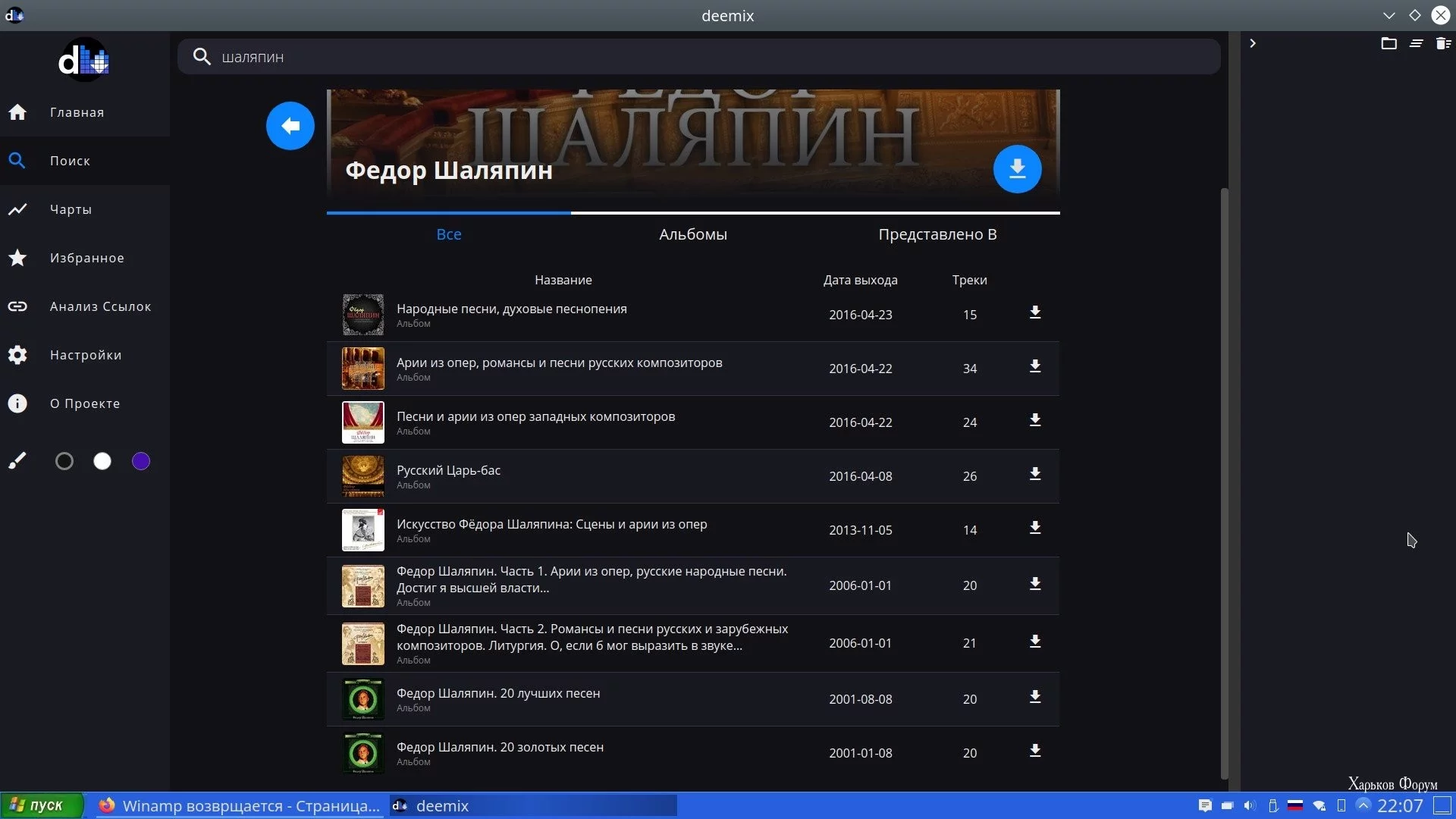
Task: Expand the download queue panel chevron
Action: (1253, 43)
